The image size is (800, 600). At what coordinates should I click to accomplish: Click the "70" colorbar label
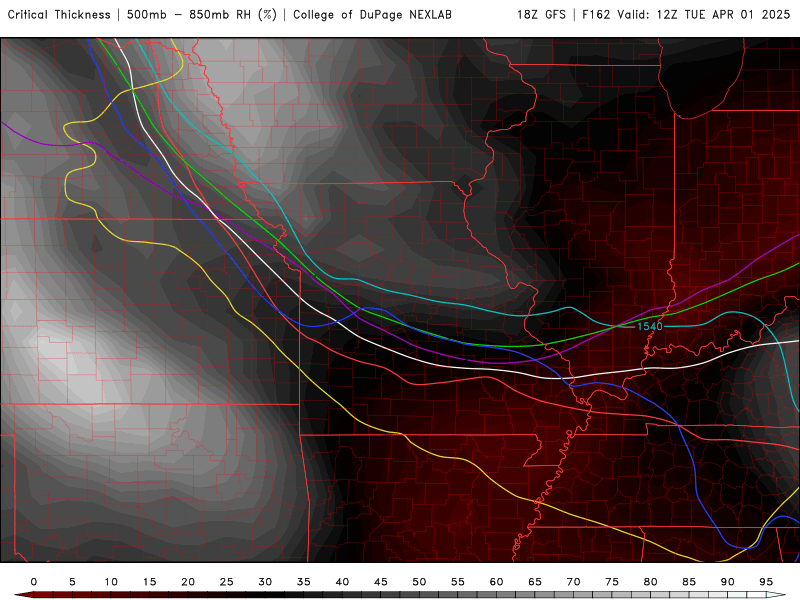[573, 582]
